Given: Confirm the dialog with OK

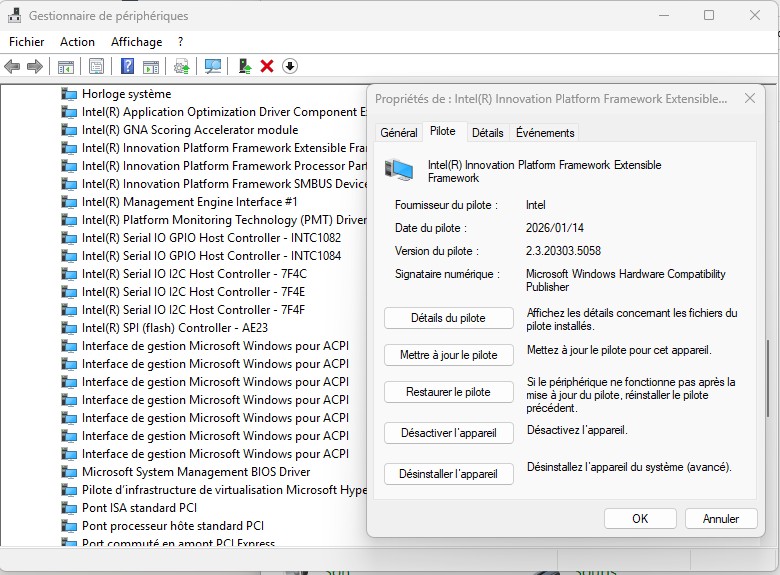Looking at the screenshot, I should pyautogui.click(x=640, y=518).
